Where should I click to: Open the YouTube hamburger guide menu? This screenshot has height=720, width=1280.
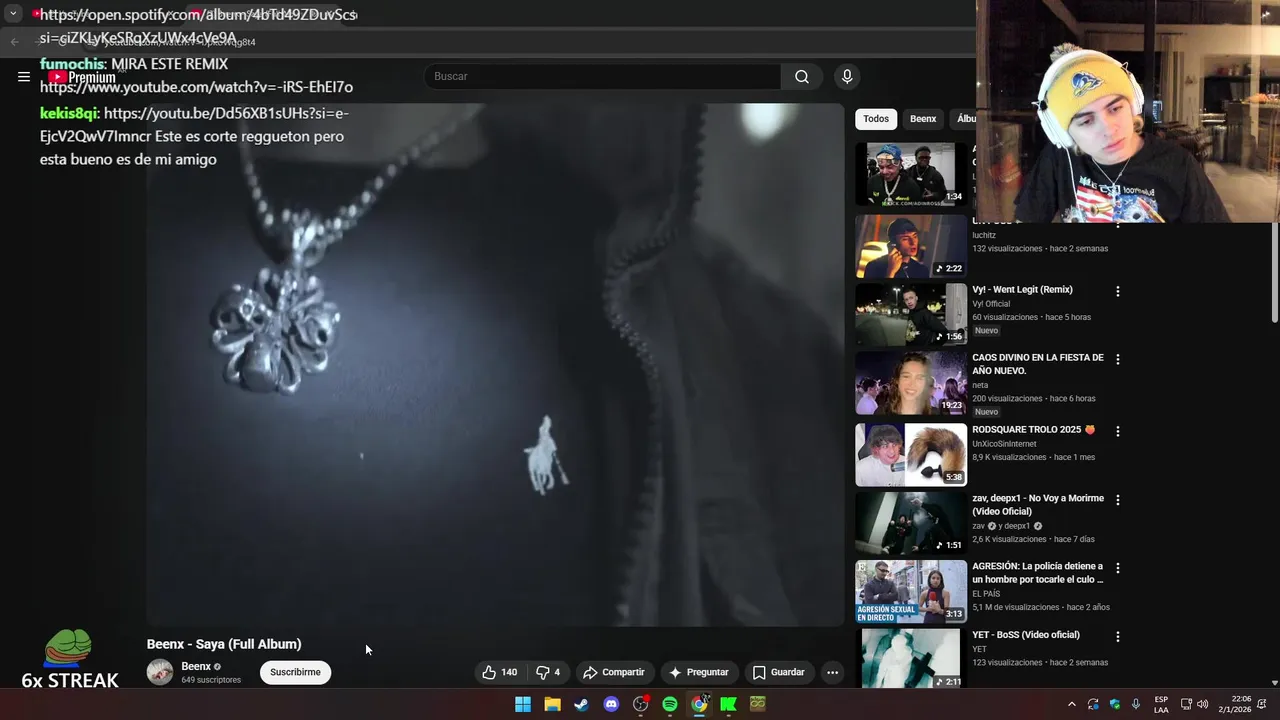tap(24, 76)
